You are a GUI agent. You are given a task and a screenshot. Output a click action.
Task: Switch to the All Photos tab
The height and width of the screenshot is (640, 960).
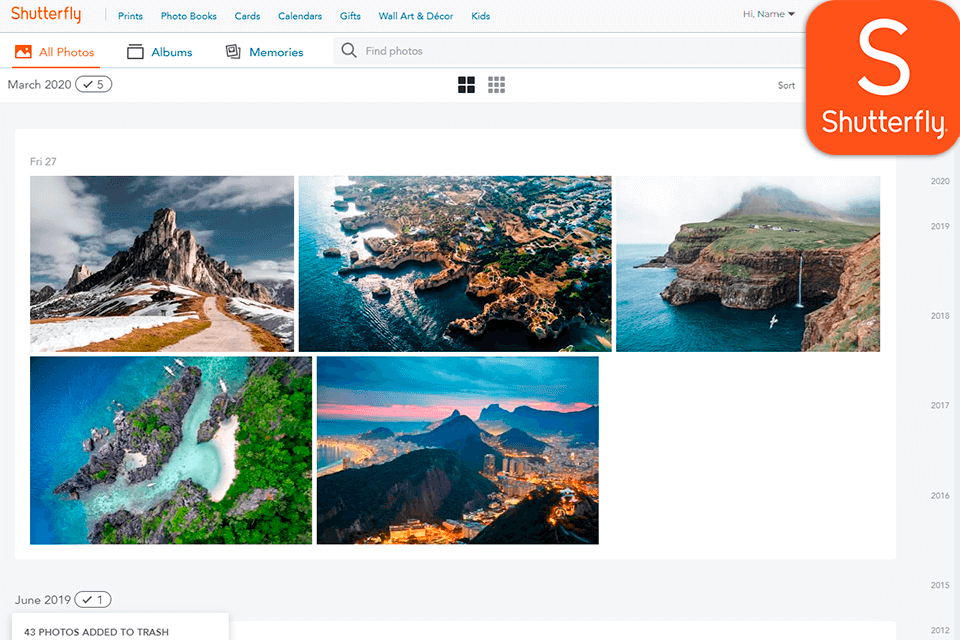[55, 52]
